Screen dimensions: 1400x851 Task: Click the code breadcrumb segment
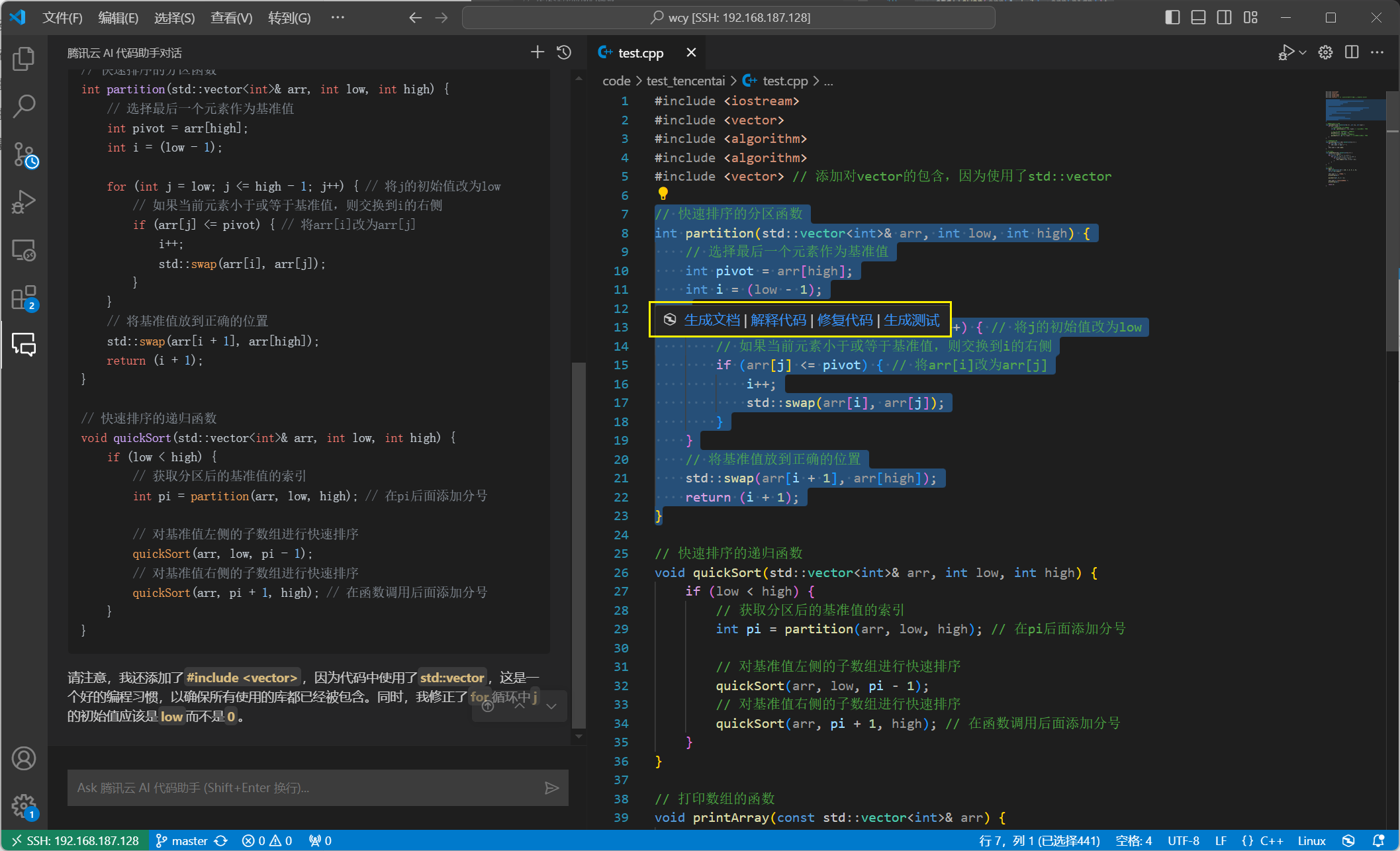coord(616,81)
